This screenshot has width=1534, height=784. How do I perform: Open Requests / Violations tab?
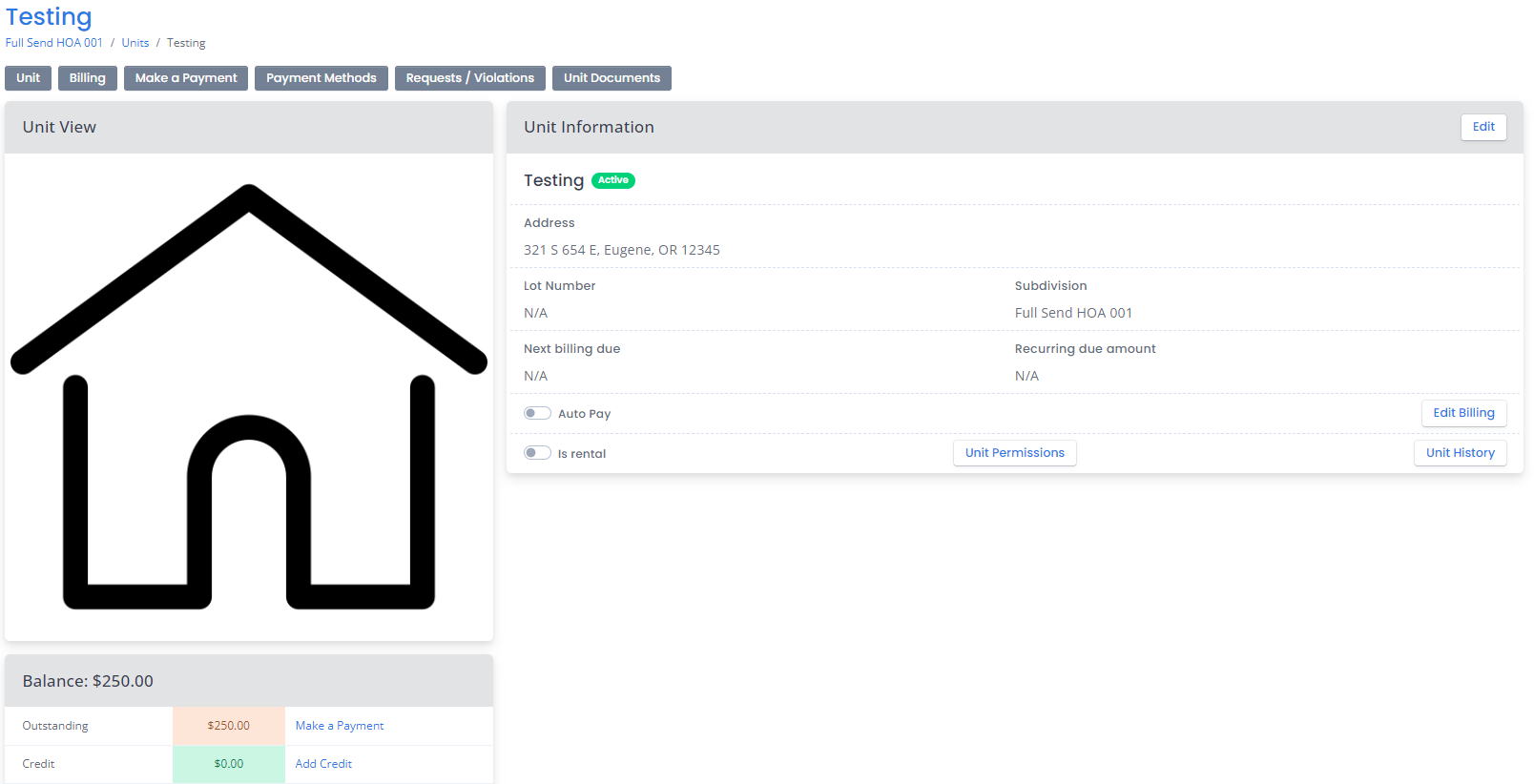point(469,78)
